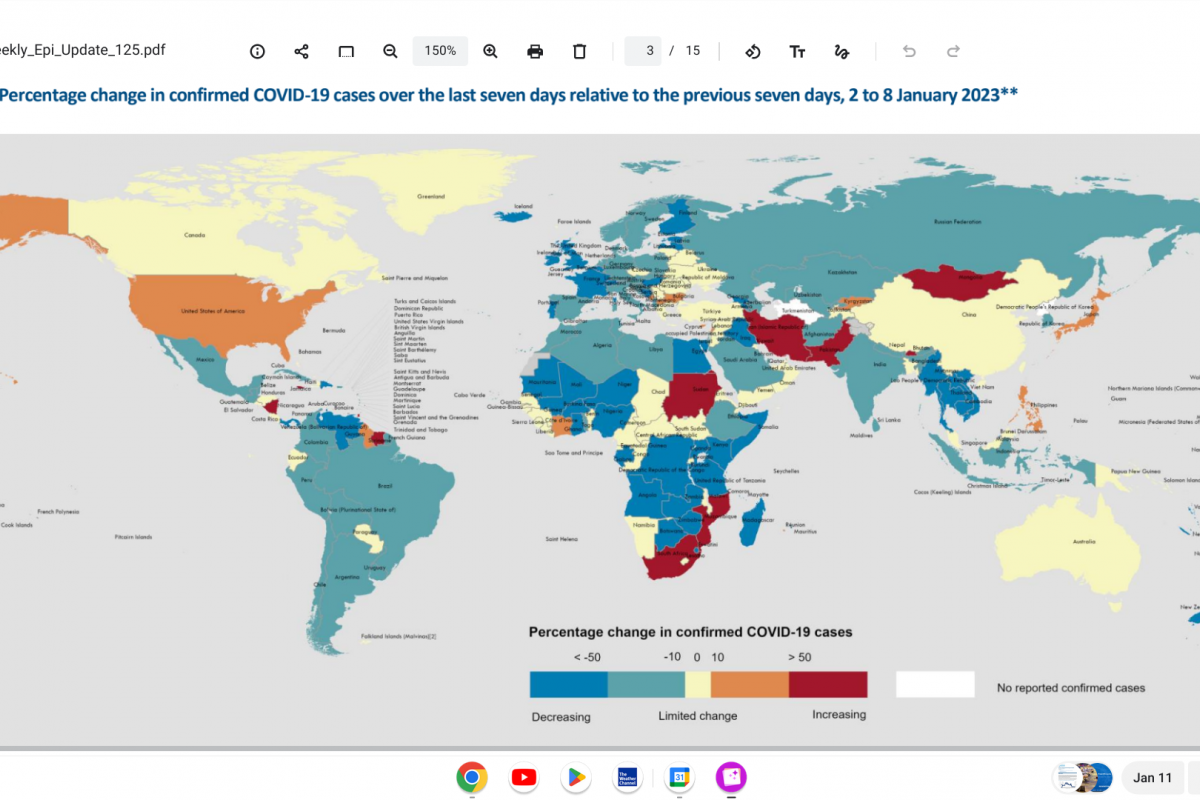Open Google Play Store from shelf
1200x800 pixels.
pos(575,777)
